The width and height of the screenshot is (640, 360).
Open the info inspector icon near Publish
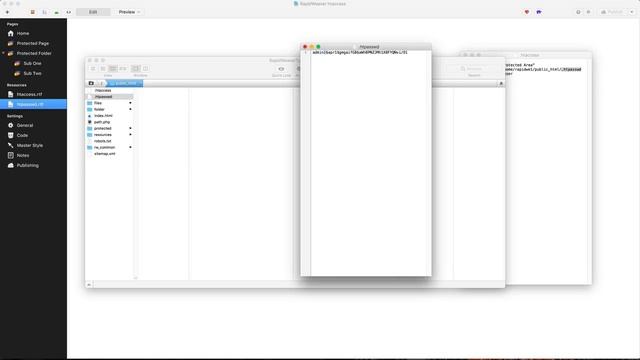coord(578,12)
